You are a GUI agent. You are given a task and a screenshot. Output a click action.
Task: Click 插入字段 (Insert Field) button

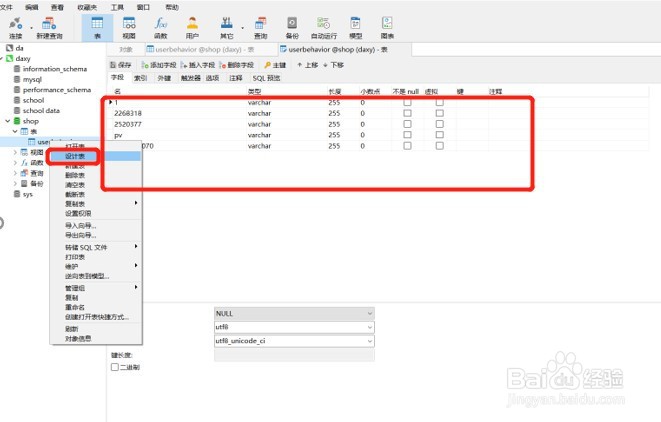click(x=198, y=65)
